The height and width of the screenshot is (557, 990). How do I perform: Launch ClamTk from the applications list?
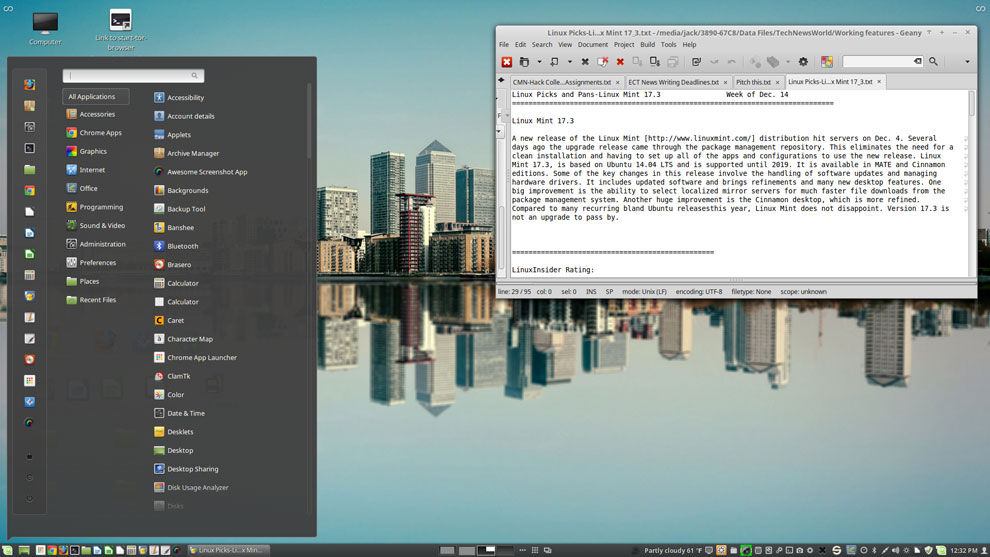(x=172, y=376)
